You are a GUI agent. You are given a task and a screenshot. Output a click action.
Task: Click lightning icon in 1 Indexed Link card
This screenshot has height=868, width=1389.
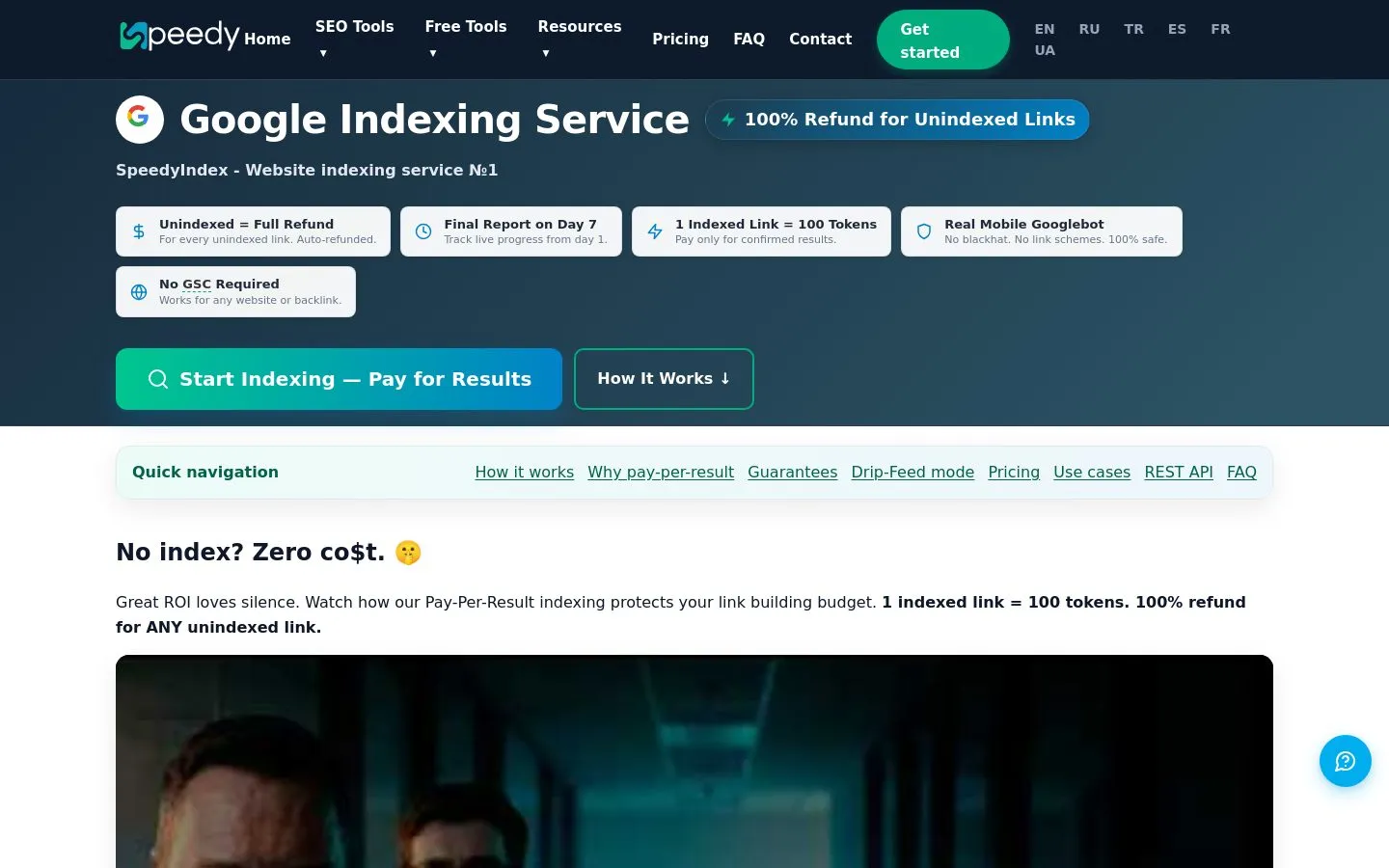click(x=655, y=231)
